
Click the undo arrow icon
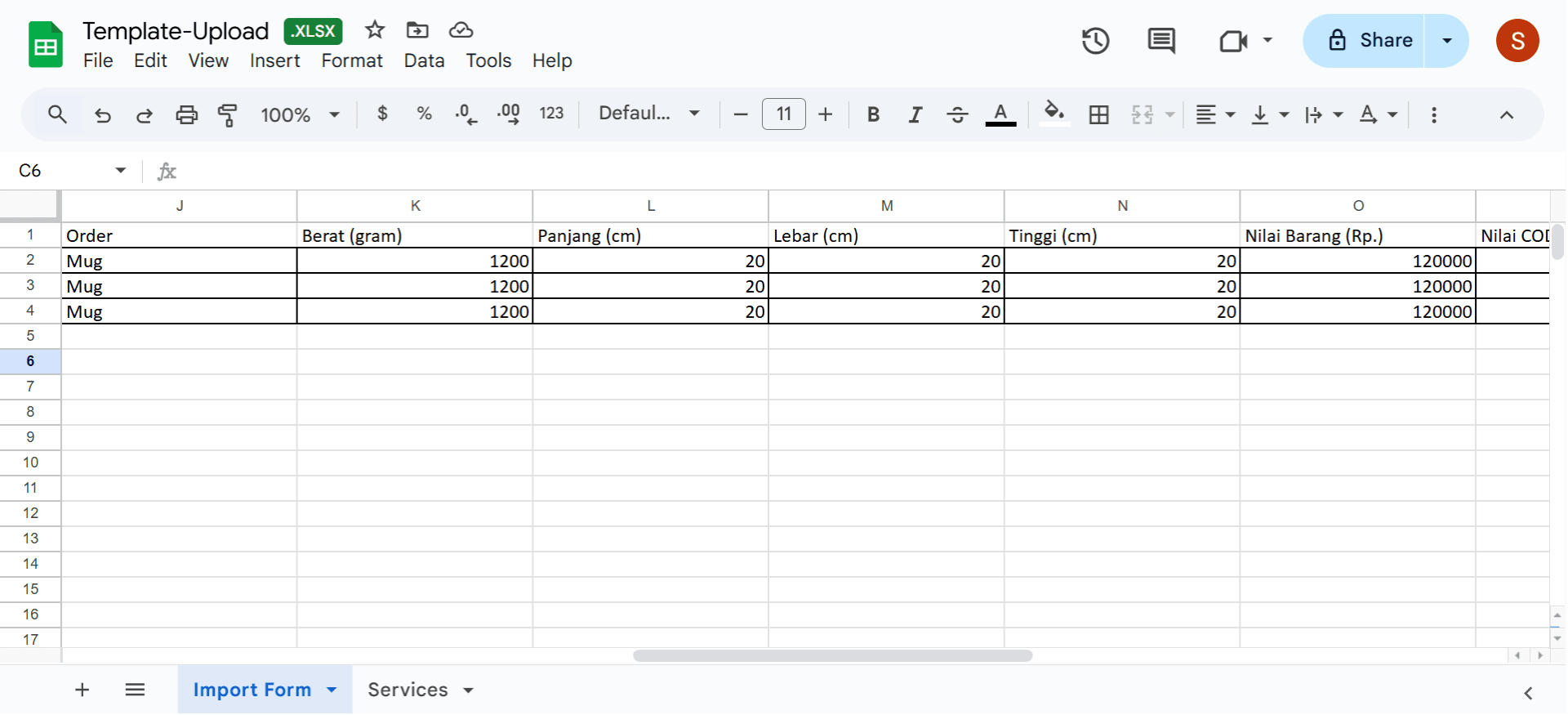[x=103, y=114]
